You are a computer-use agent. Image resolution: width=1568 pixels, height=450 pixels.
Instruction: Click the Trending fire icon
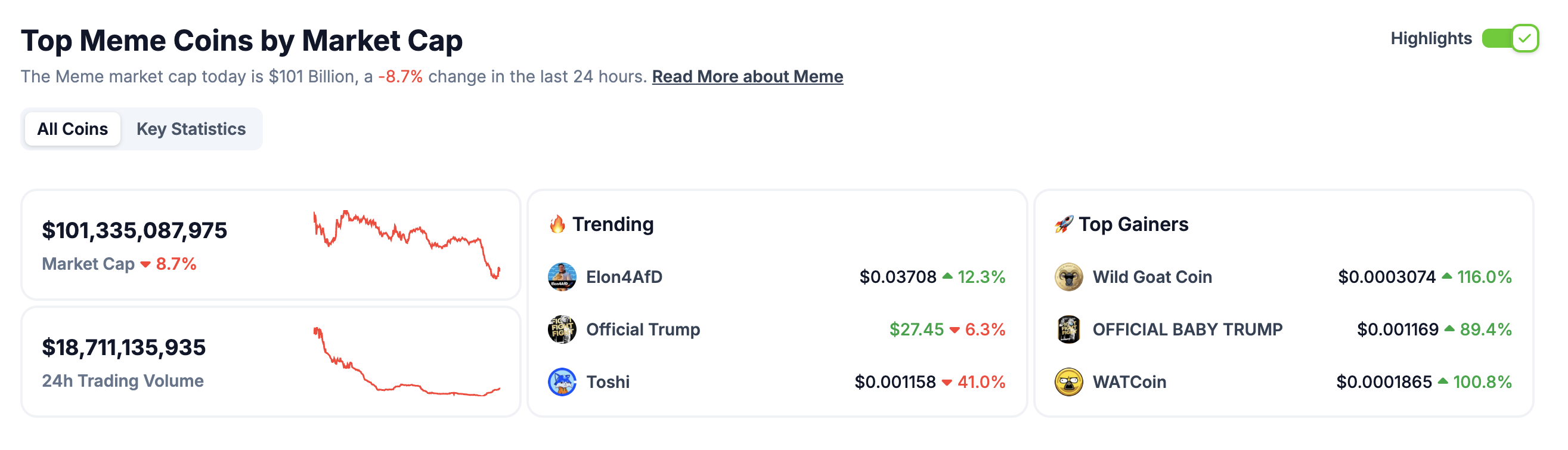point(556,224)
